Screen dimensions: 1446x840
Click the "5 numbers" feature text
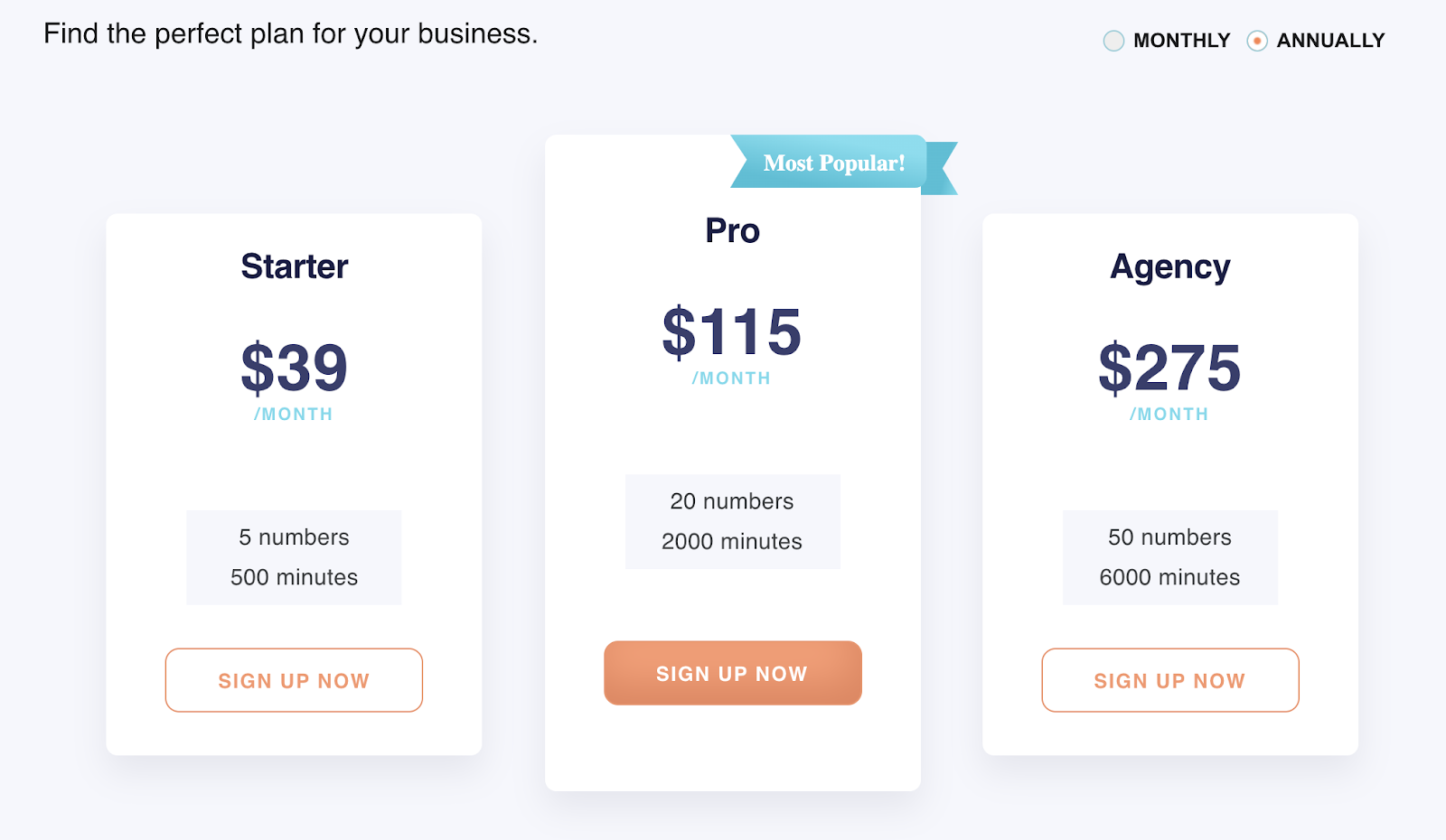[294, 537]
